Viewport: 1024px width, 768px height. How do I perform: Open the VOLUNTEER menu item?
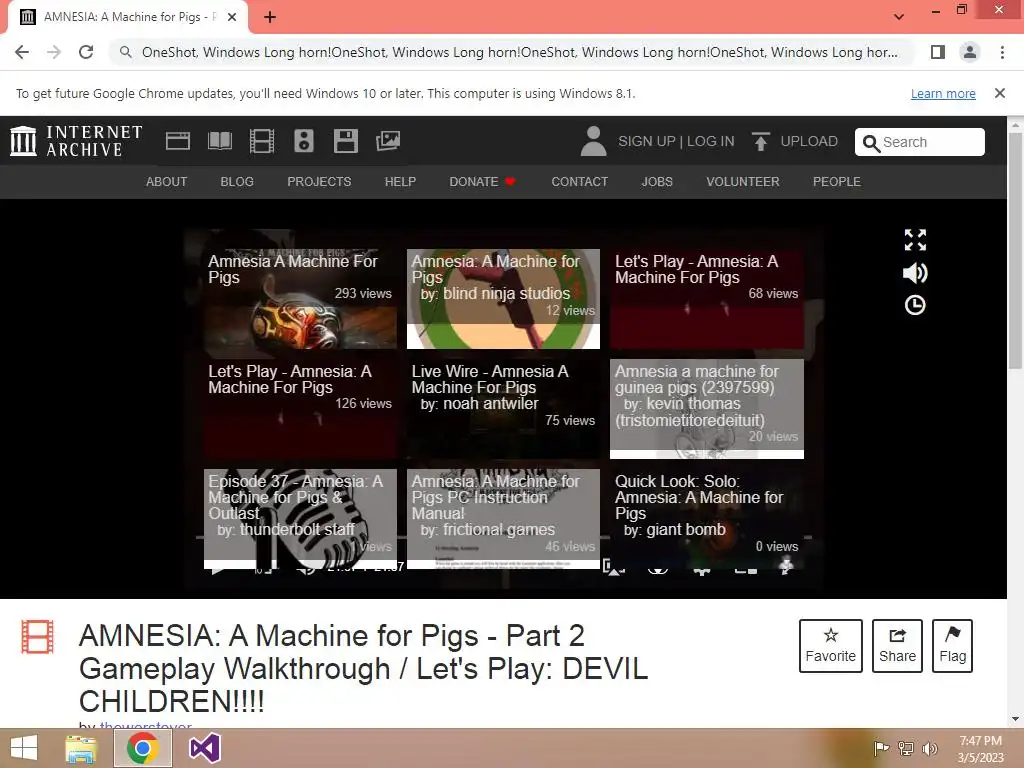point(743,182)
